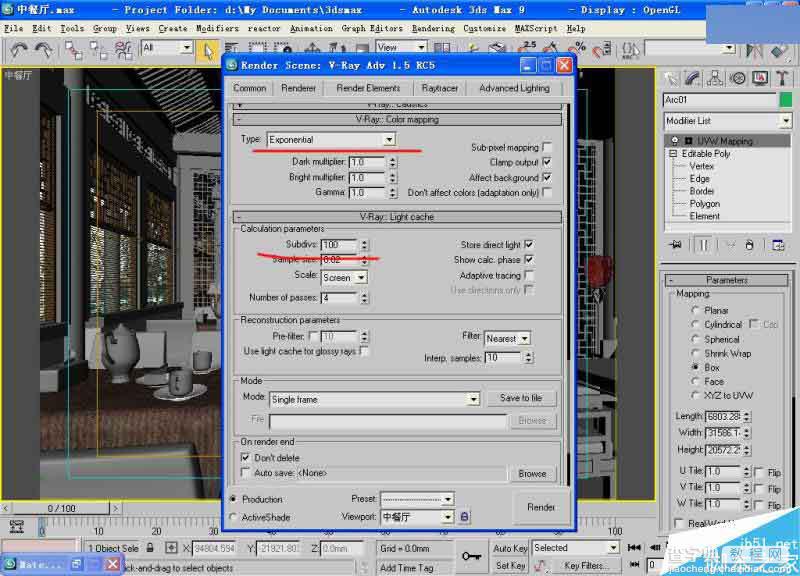Click the Render button

pos(541,507)
